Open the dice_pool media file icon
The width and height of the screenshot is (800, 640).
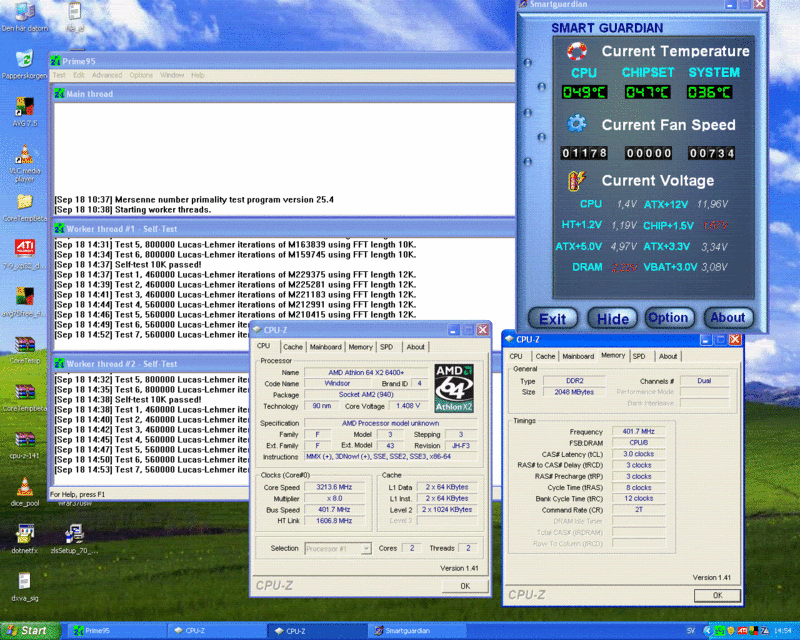click(x=24, y=486)
